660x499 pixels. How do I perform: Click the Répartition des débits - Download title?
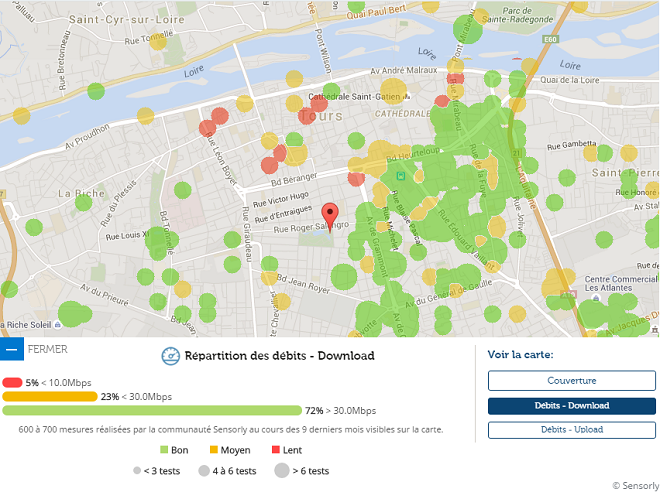click(x=279, y=356)
